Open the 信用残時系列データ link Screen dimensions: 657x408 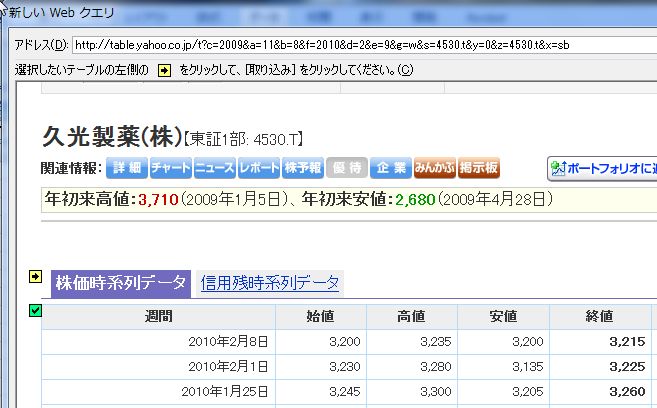pos(270,283)
